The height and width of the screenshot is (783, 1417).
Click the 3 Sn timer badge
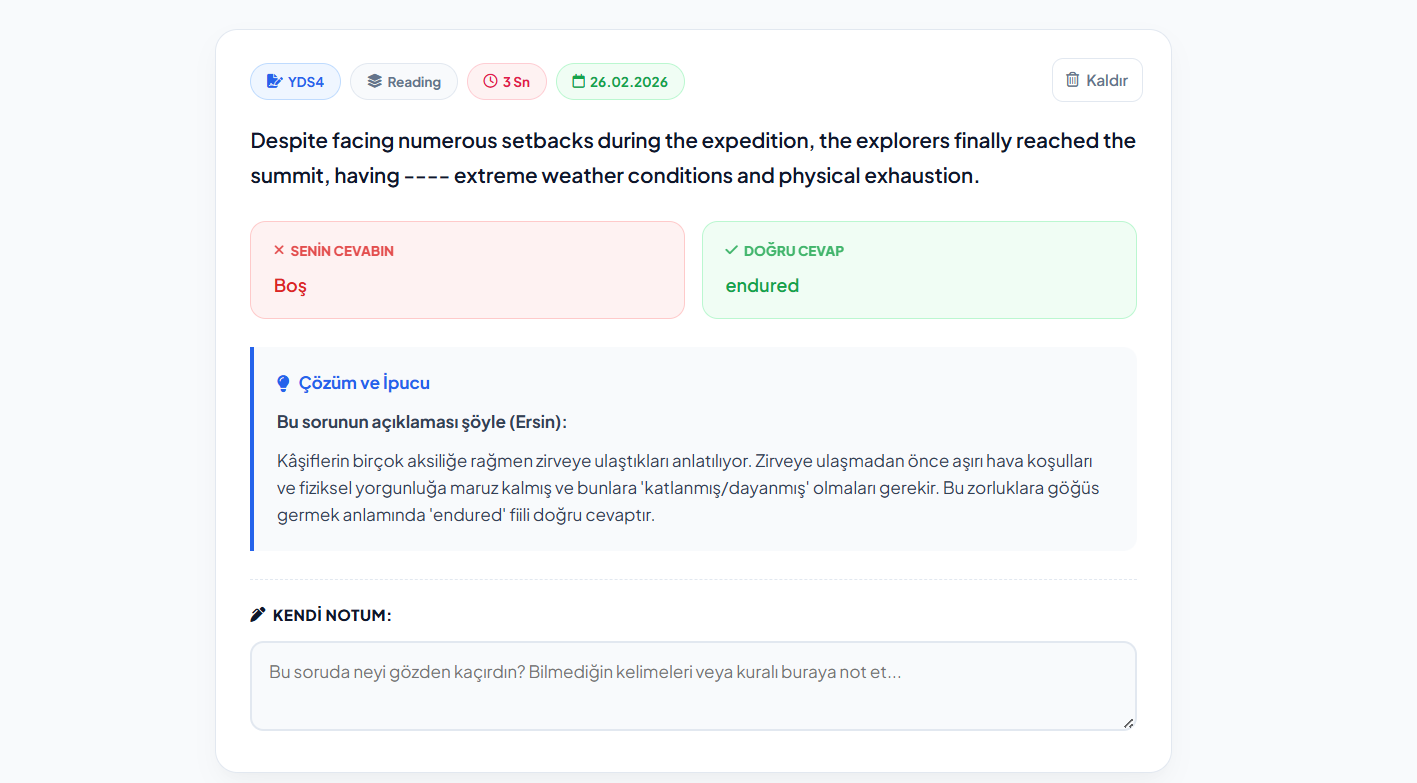pos(506,81)
